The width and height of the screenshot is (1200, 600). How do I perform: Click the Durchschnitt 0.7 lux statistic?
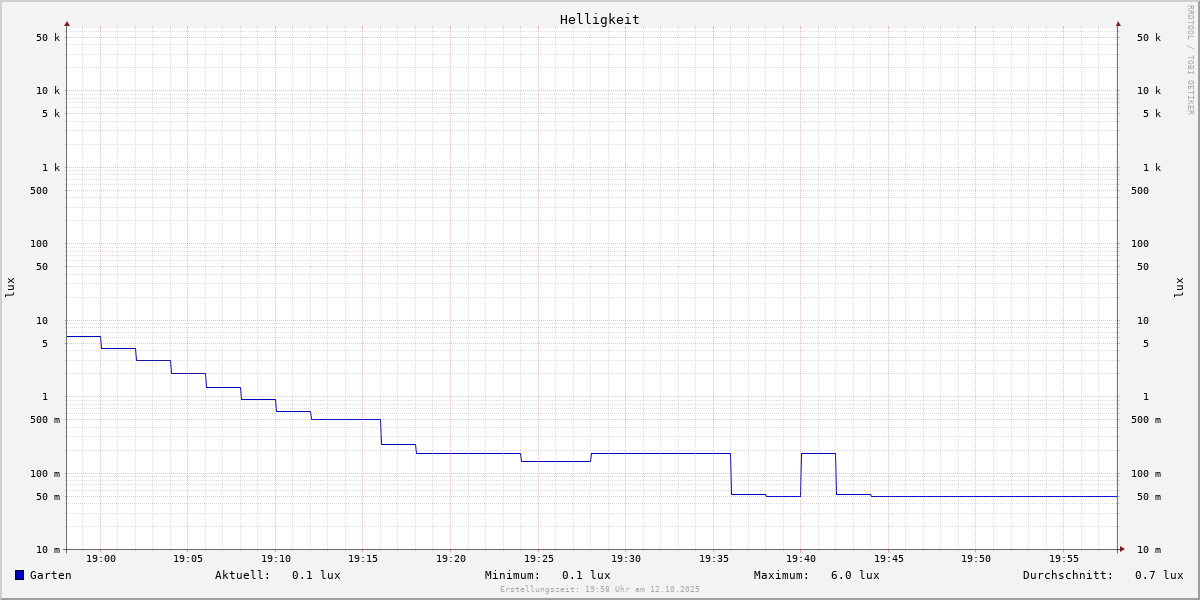(1158, 575)
